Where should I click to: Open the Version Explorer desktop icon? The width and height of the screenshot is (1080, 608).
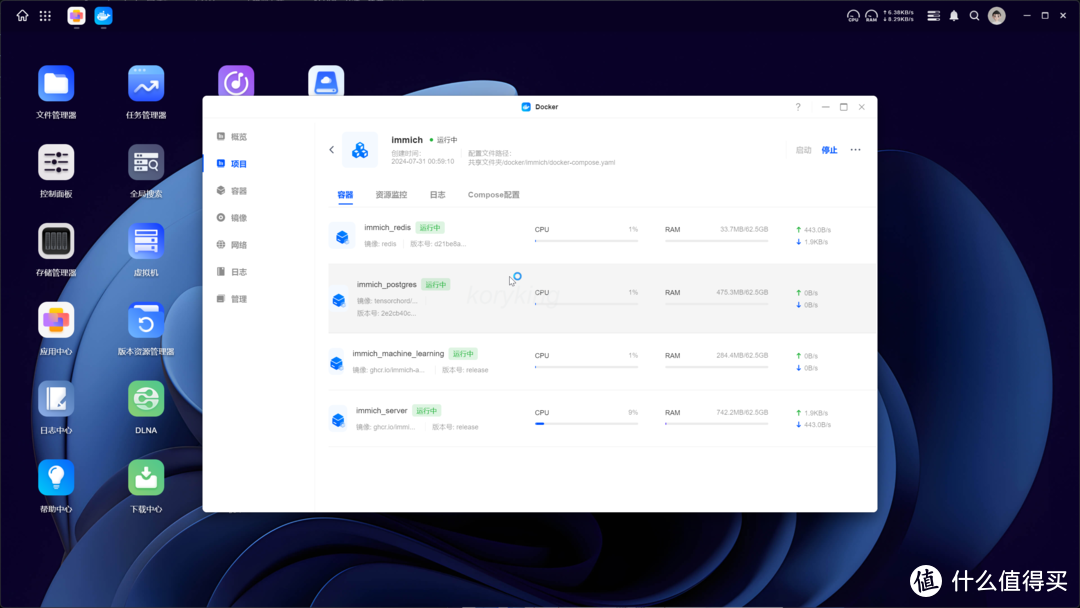(x=146, y=320)
